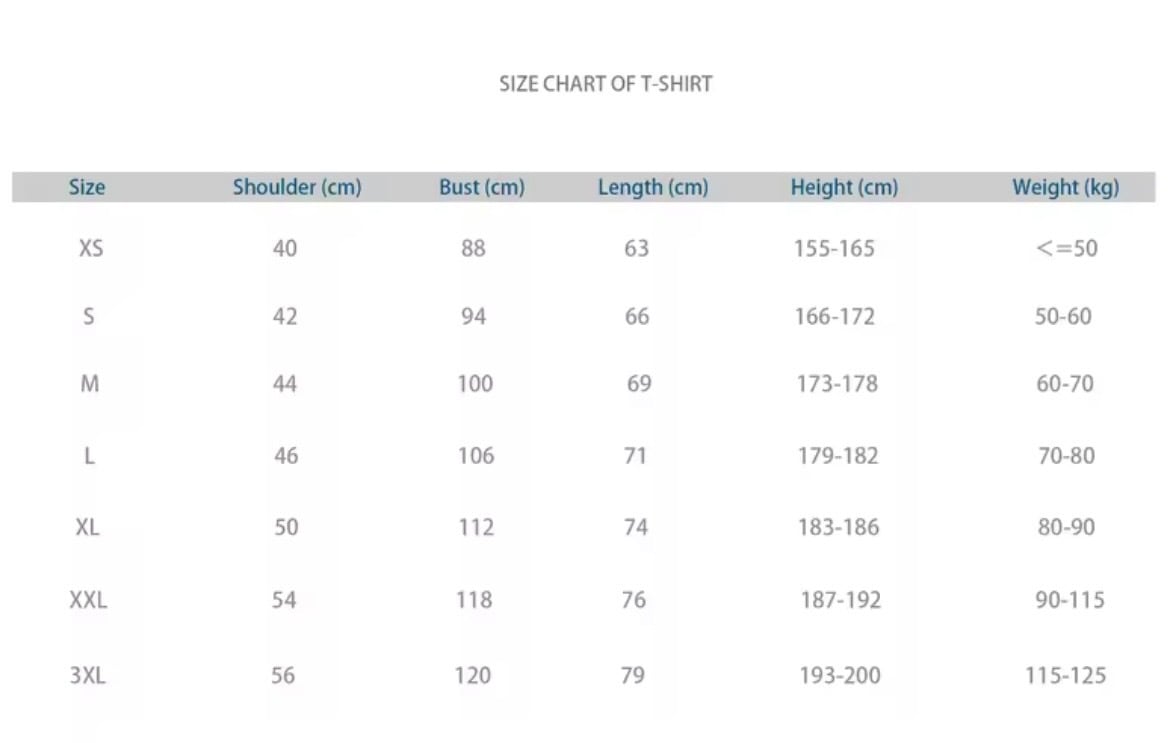Select the Length (cm) column header

[x=652, y=187]
